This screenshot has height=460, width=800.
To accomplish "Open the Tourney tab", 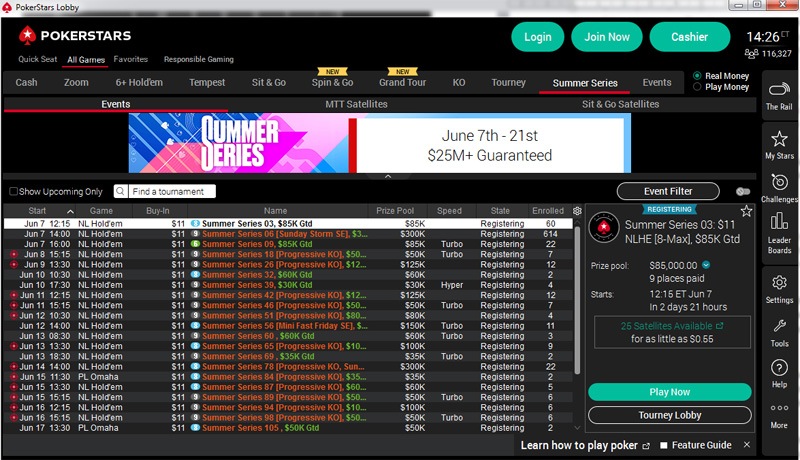I will pyautogui.click(x=508, y=82).
